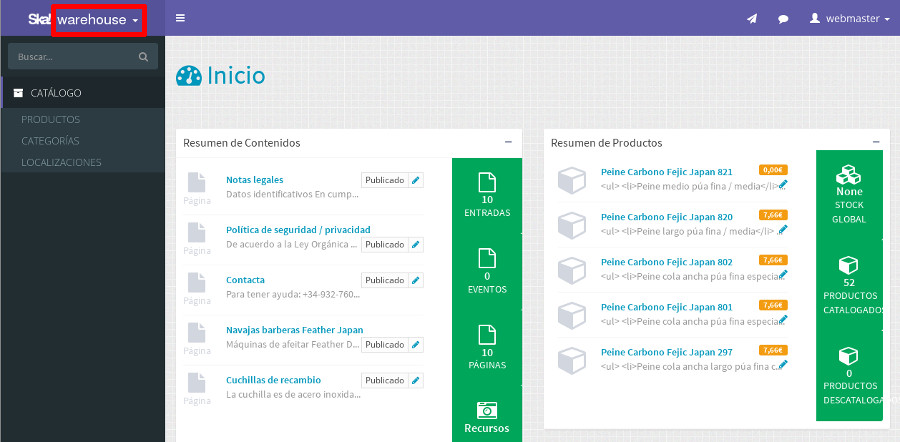Screen dimensions: 900x442
Task: Edit Política de seguridad with pencil icon
Action: tap(416, 245)
